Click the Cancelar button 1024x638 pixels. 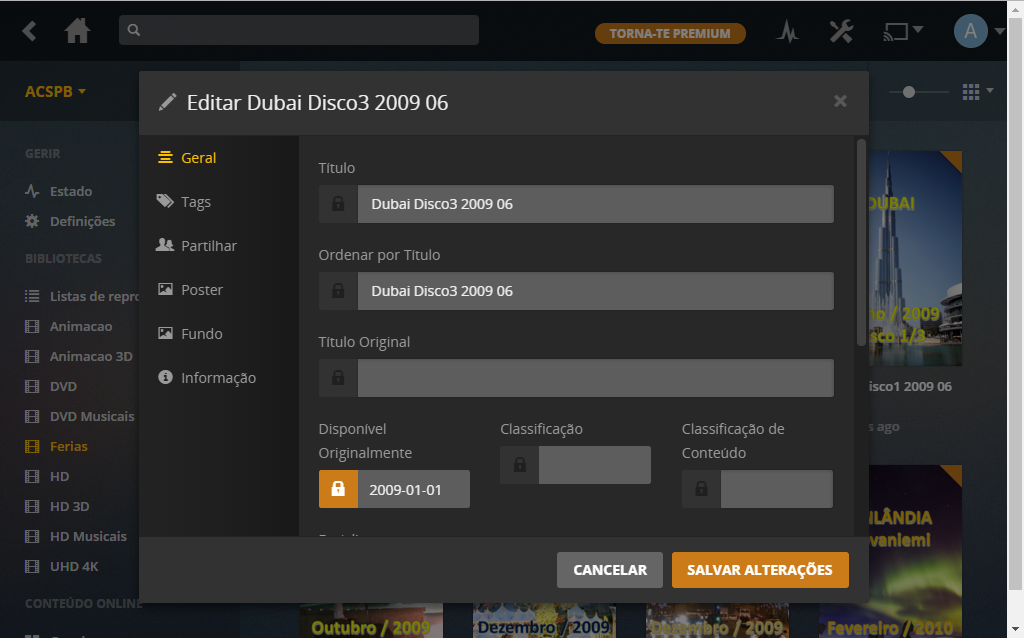pos(609,570)
